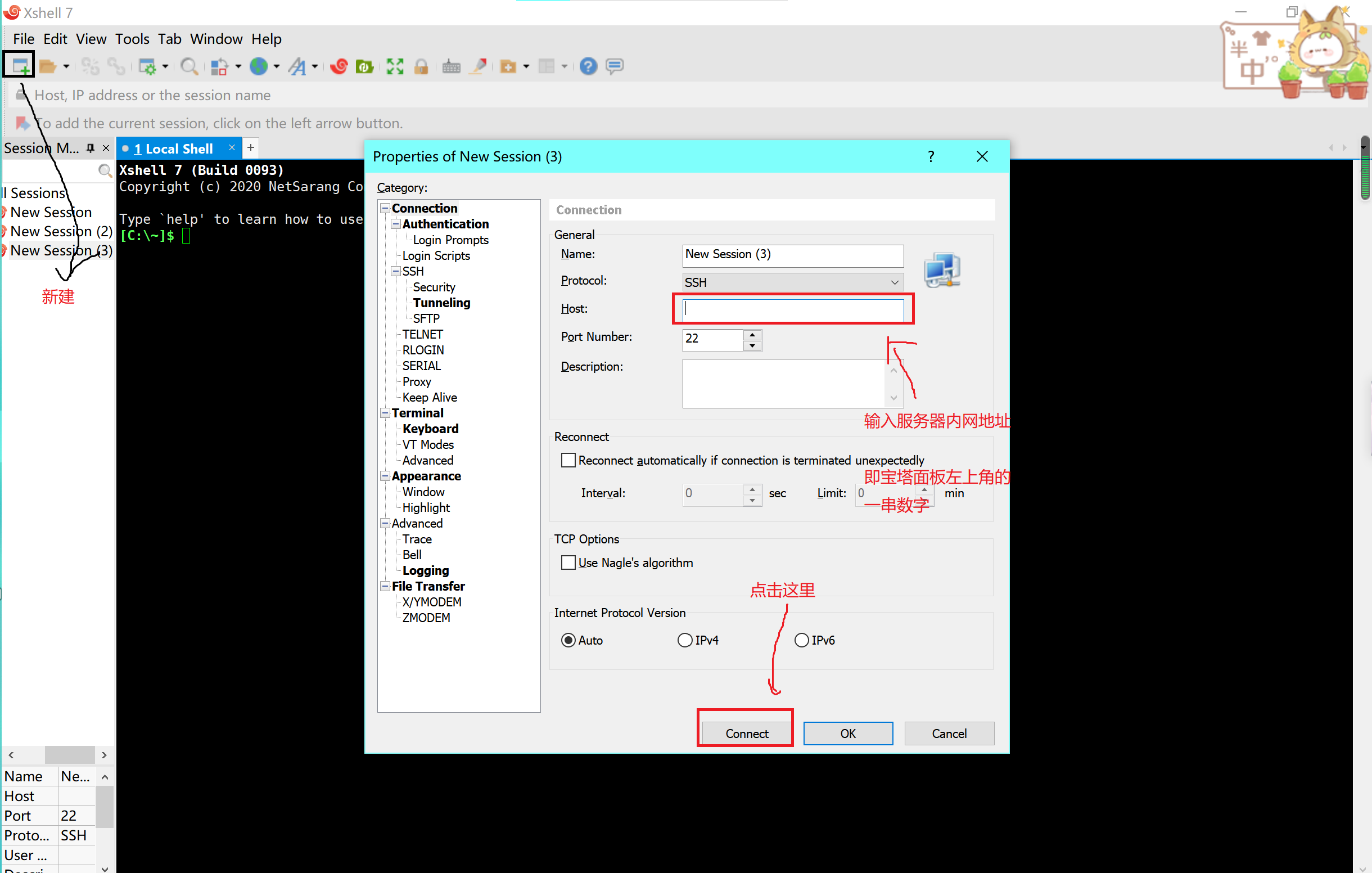This screenshot has height=873, width=1372.
Task: Collapse the Connection tree node
Action: (x=385, y=208)
